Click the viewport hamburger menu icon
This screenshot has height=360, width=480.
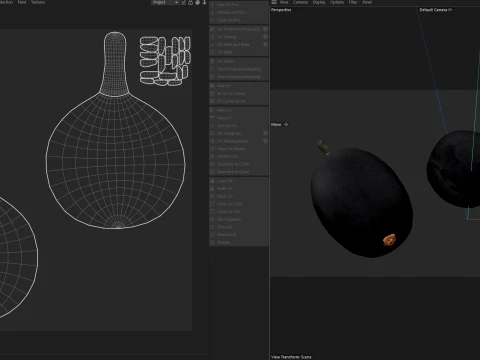(x=274, y=2)
